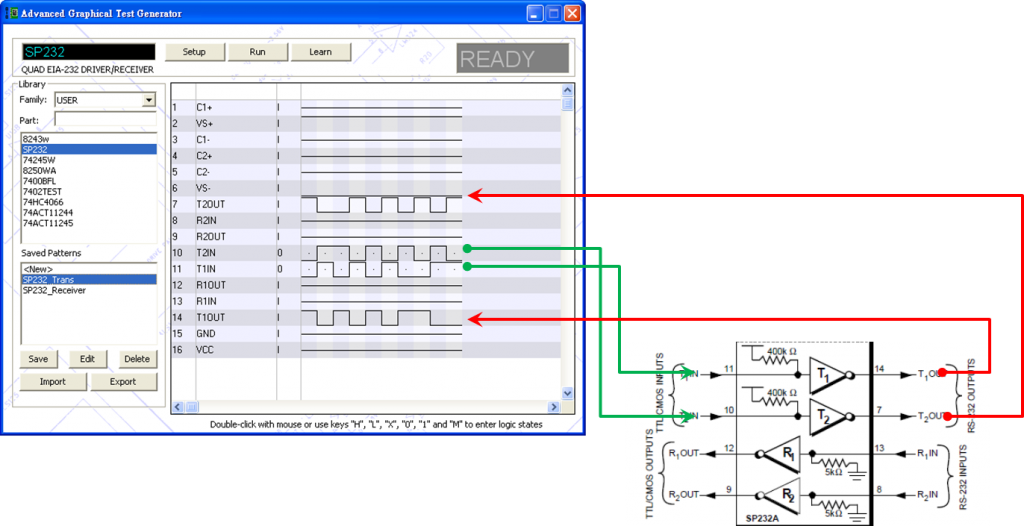Click the Edit button
The height and width of the screenshot is (526, 1024).
(x=88, y=359)
